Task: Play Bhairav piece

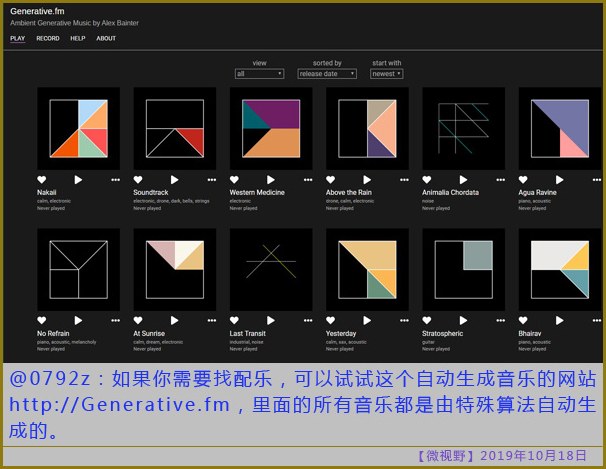Action: [x=560, y=320]
